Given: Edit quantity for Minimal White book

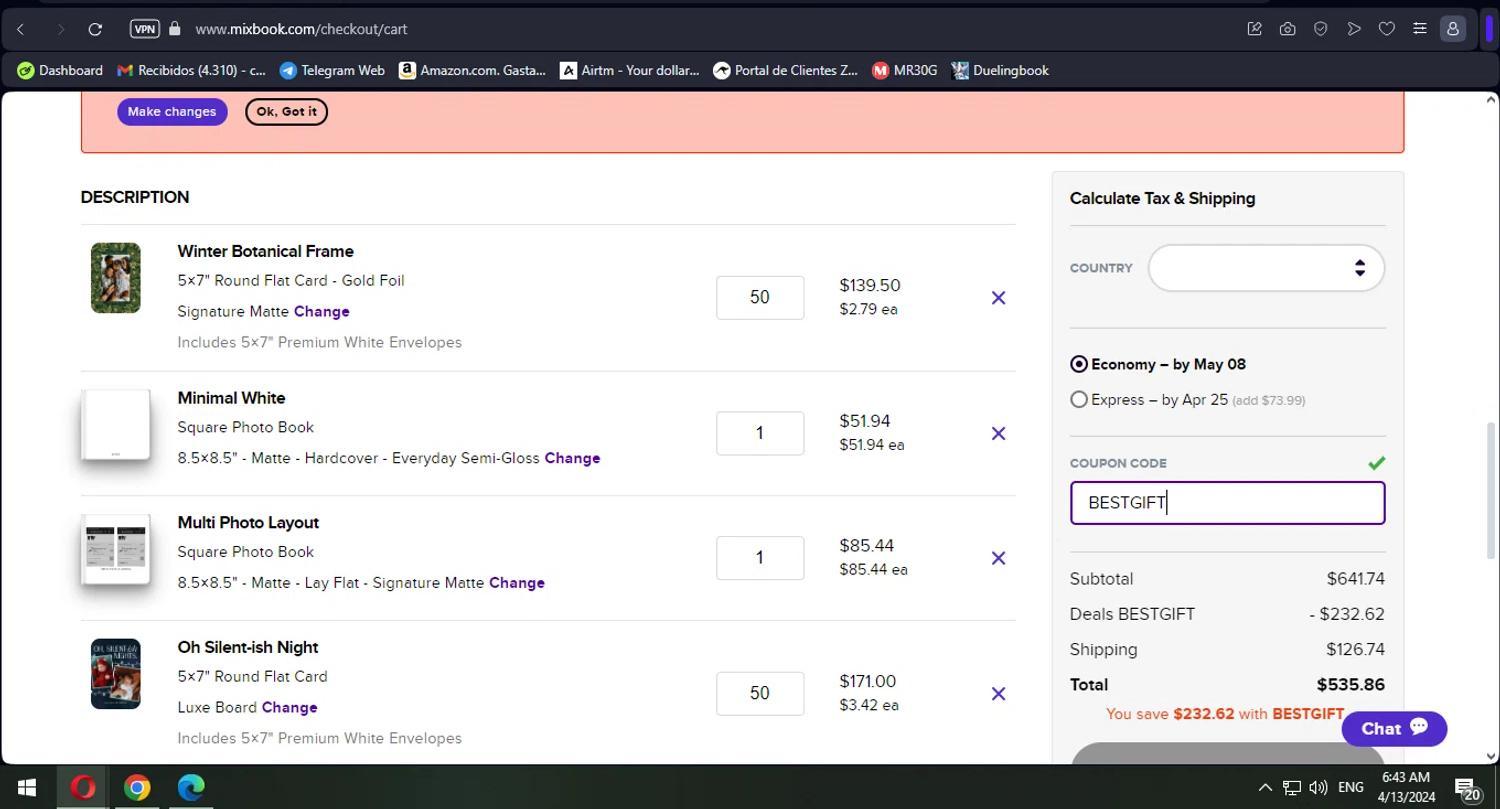Looking at the screenshot, I should [x=760, y=434].
